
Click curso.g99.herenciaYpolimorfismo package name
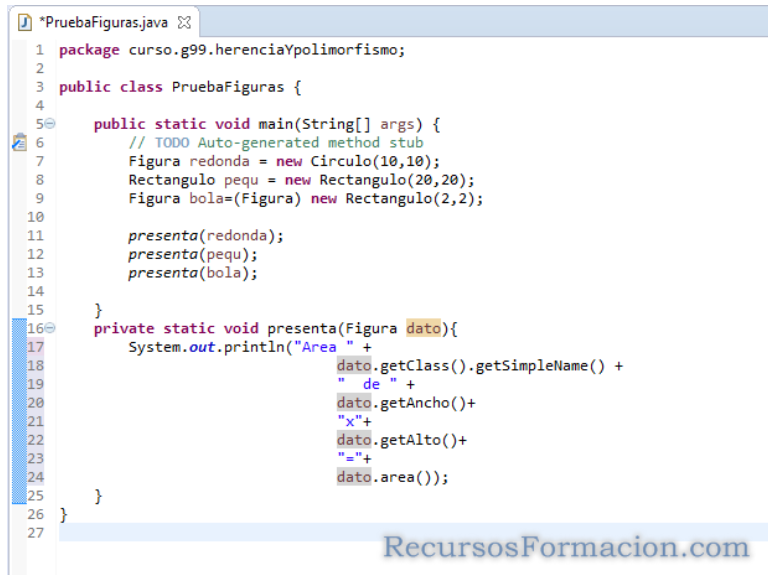[x=263, y=50]
